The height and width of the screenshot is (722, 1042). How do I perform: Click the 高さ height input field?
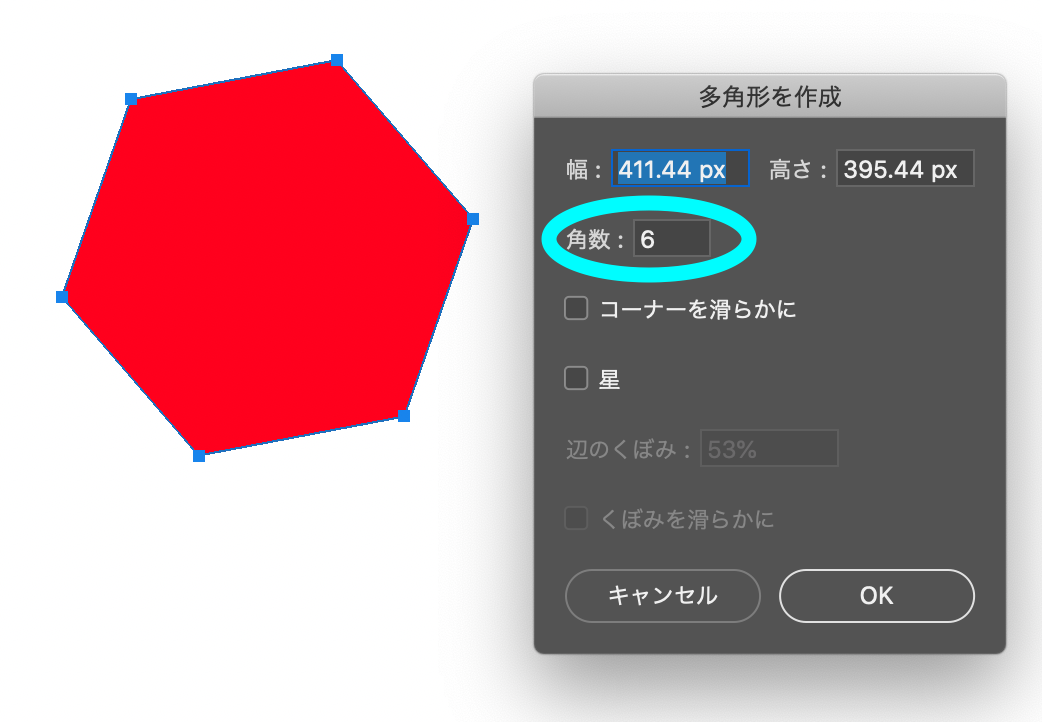tap(905, 168)
